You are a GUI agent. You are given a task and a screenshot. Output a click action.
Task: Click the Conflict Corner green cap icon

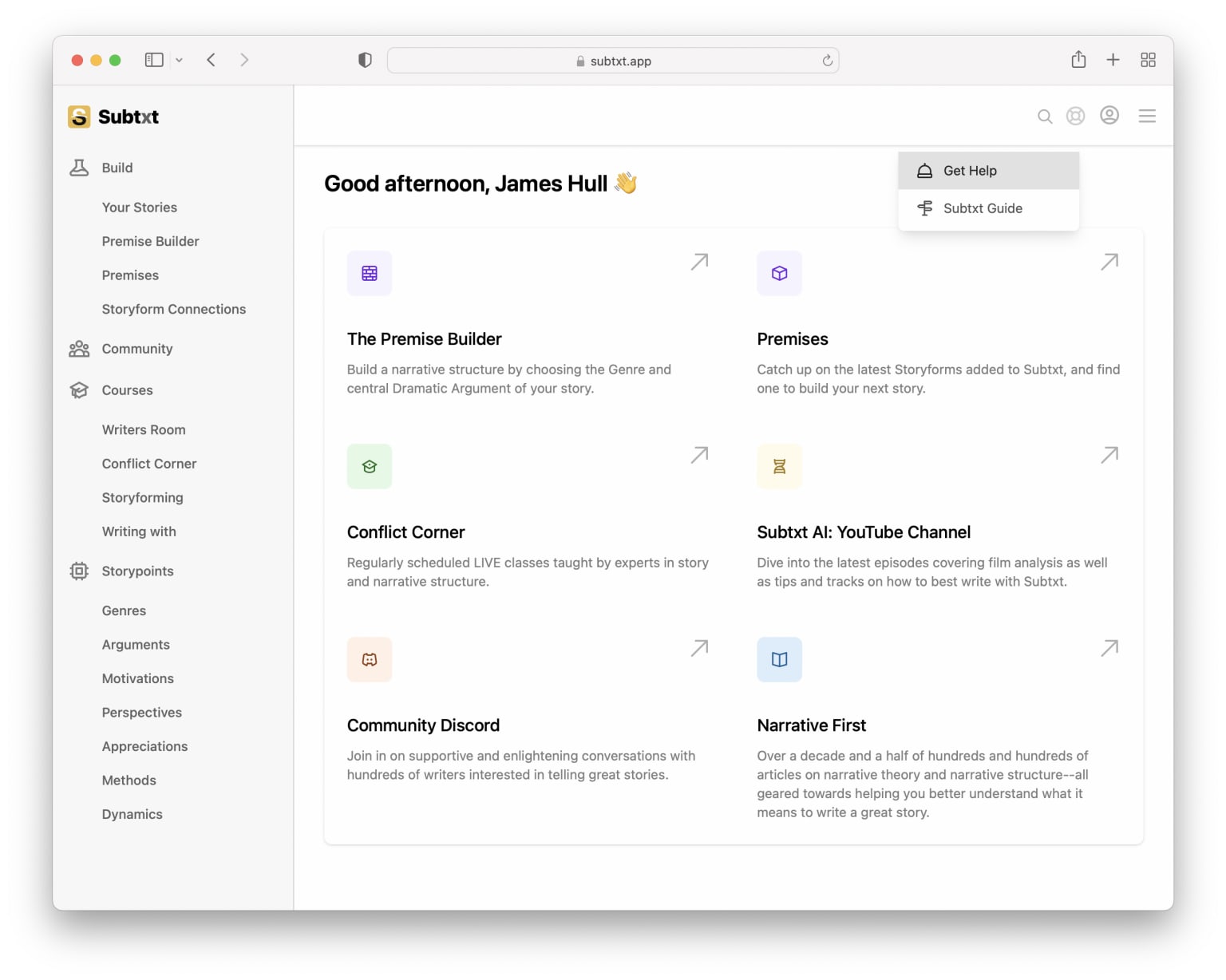point(370,467)
